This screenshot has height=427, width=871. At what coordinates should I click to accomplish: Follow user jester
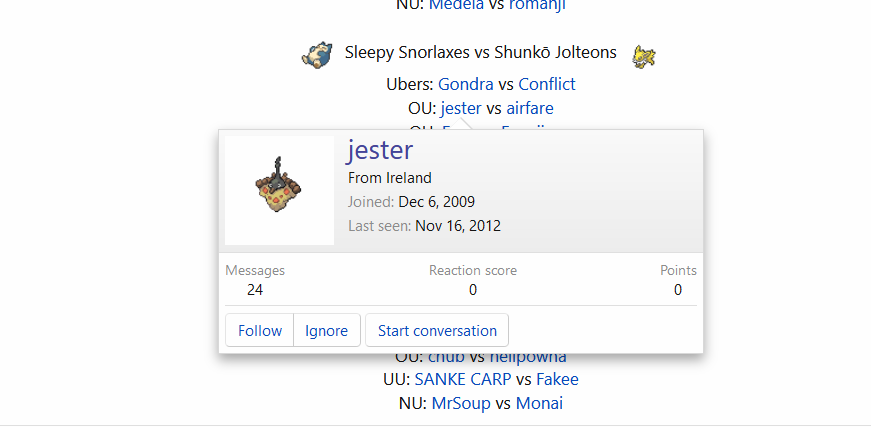(x=260, y=330)
